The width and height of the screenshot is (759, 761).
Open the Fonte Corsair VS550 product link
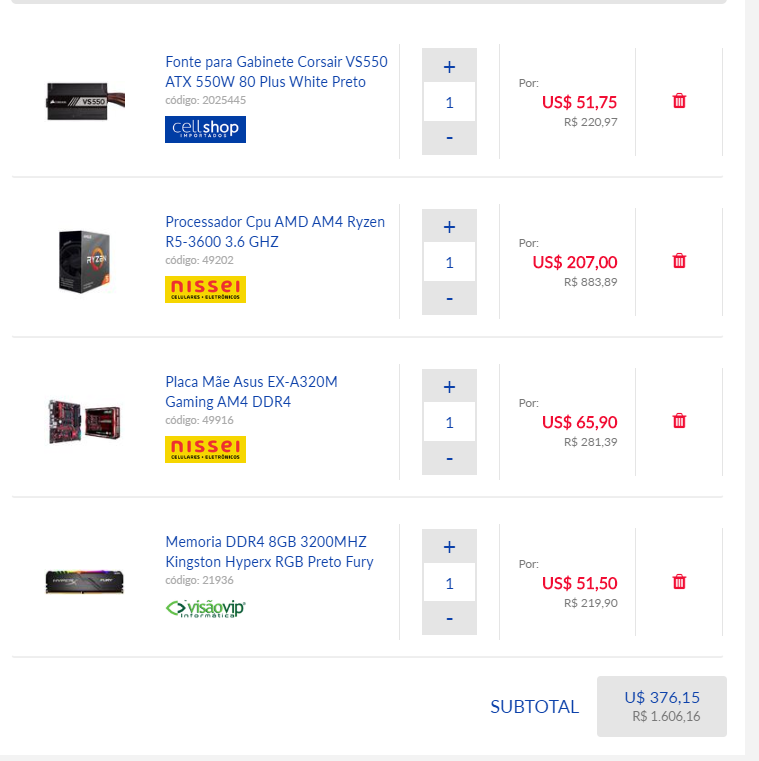click(x=276, y=72)
